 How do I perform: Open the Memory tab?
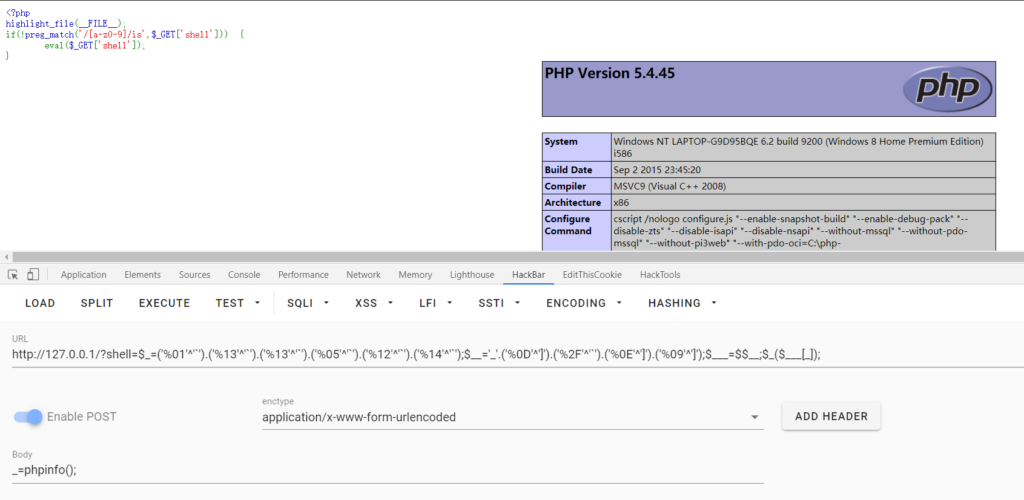pos(415,275)
